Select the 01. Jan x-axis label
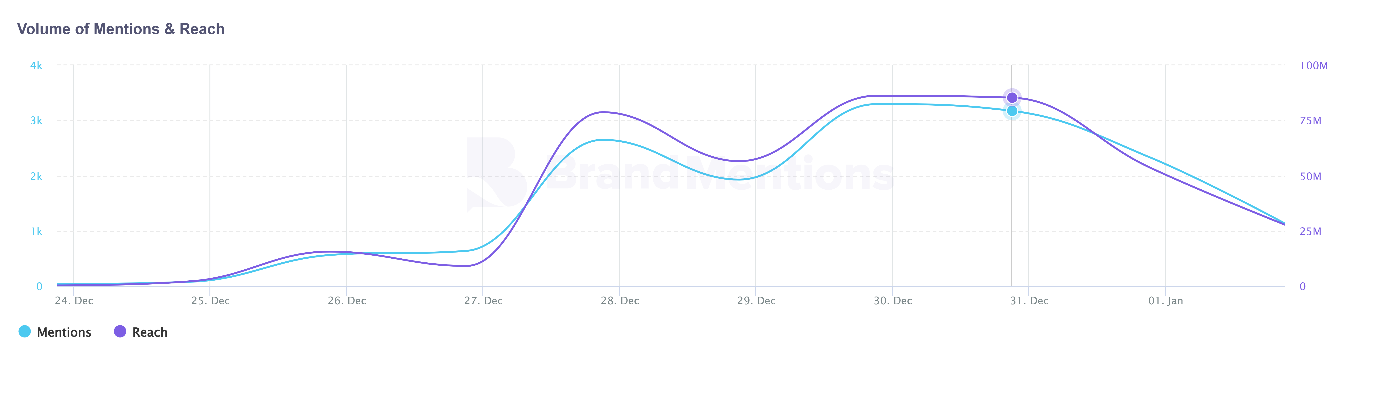The height and width of the screenshot is (419, 1380). [x=1165, y=301]
